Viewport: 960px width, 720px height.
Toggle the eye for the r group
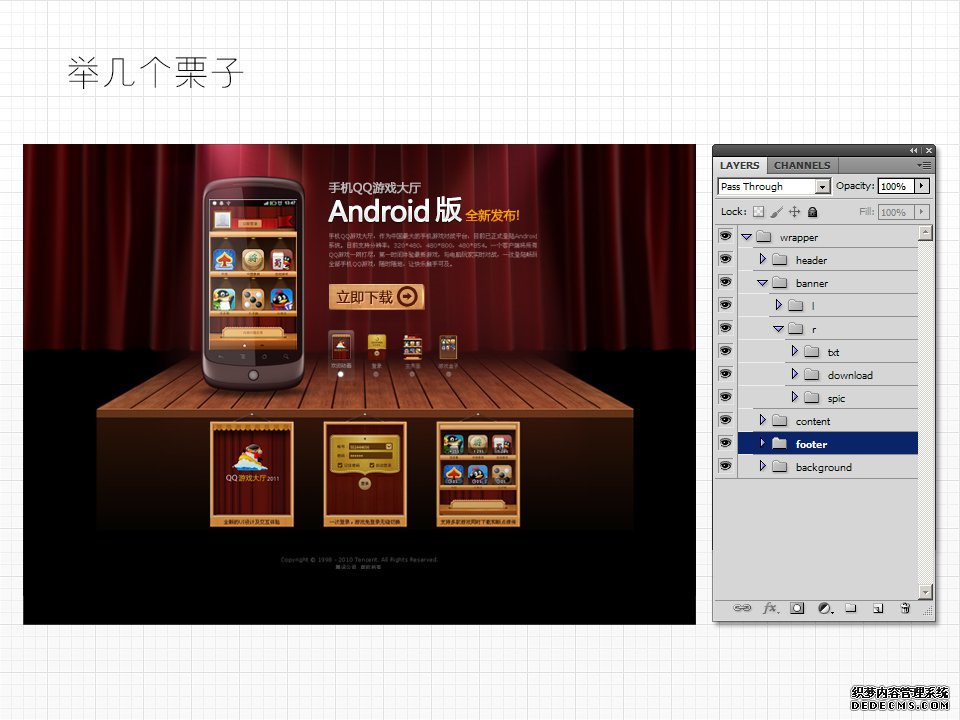[726, 328]
